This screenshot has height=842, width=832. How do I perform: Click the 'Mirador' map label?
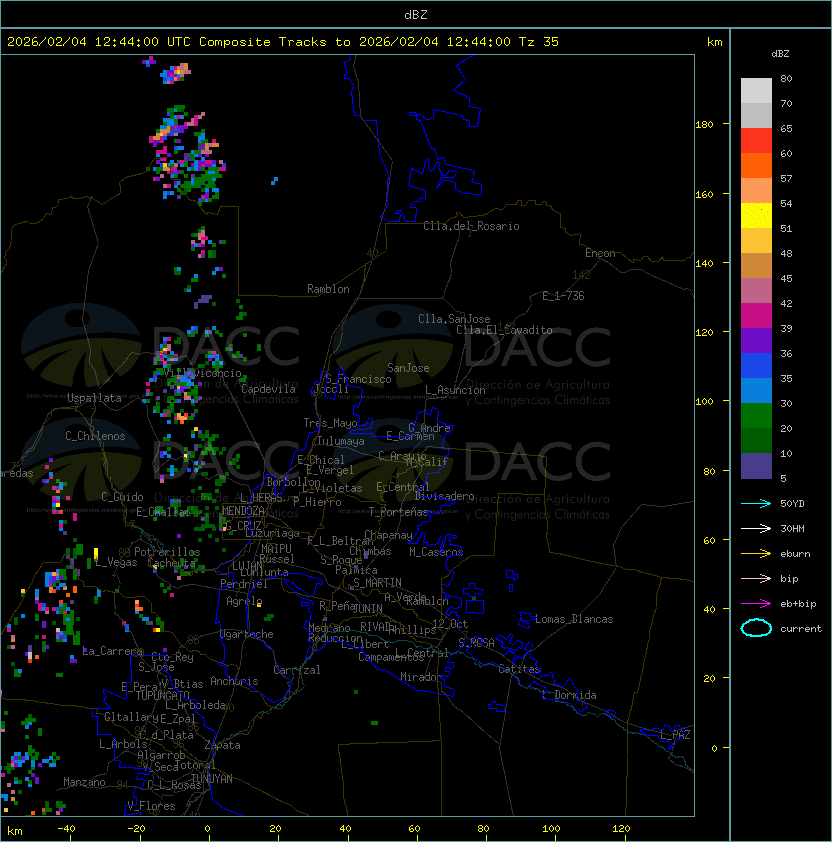click(422, 677)
